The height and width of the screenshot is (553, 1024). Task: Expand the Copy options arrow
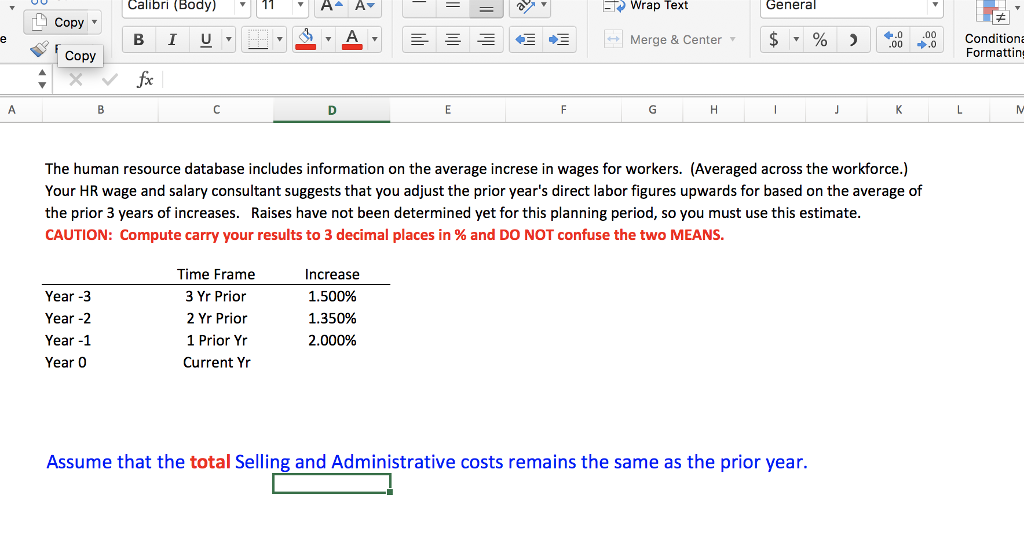95,22
